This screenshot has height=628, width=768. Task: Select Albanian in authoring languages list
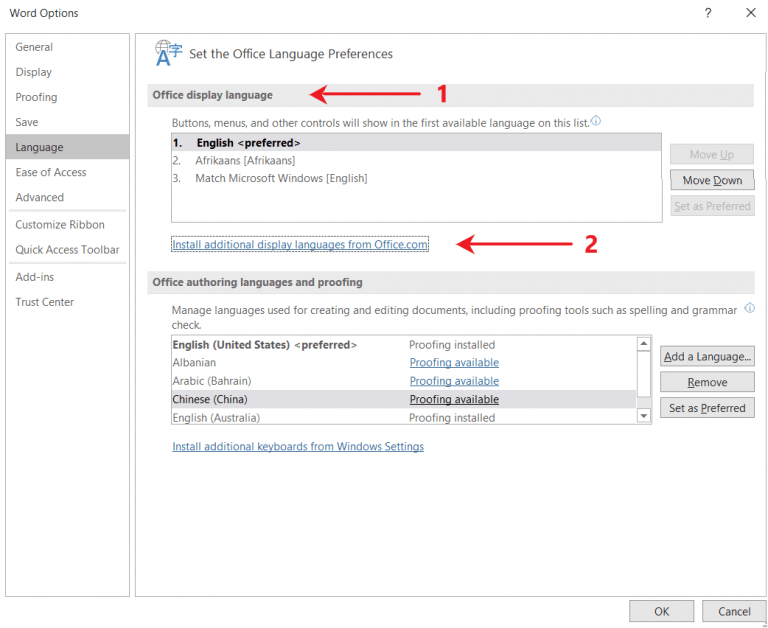(404, 362)
